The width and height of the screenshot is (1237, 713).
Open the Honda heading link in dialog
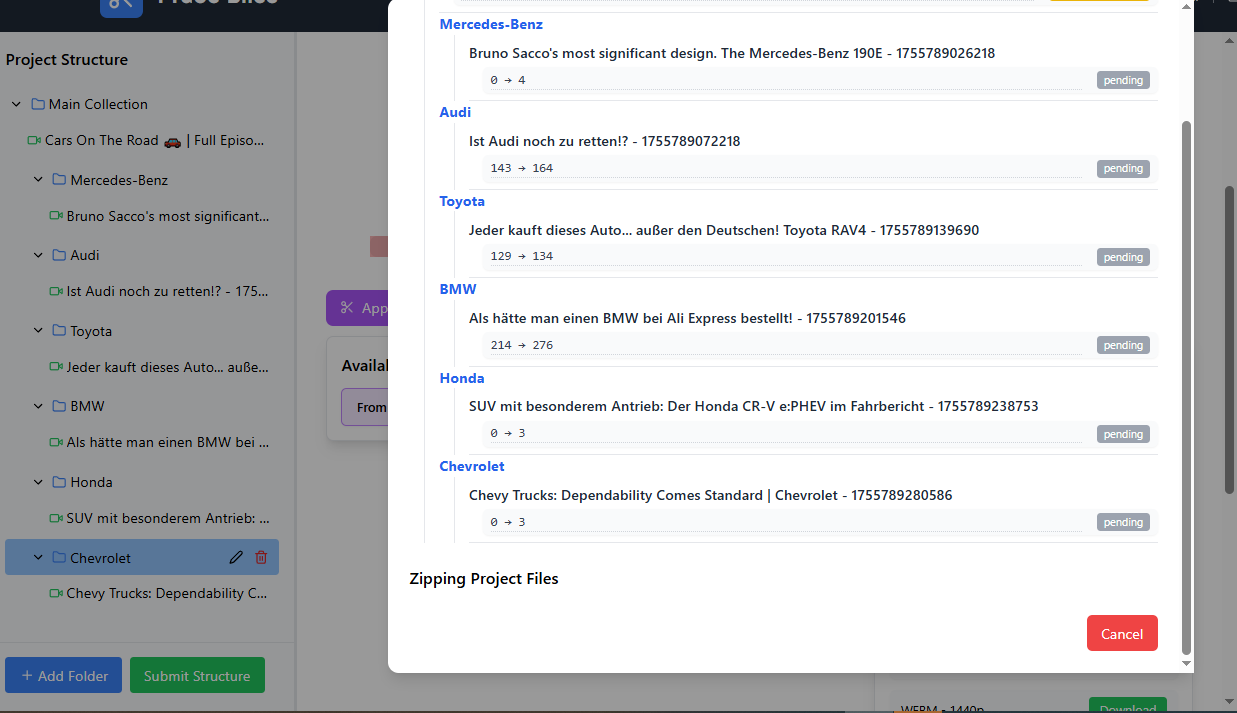click(462, 378)
